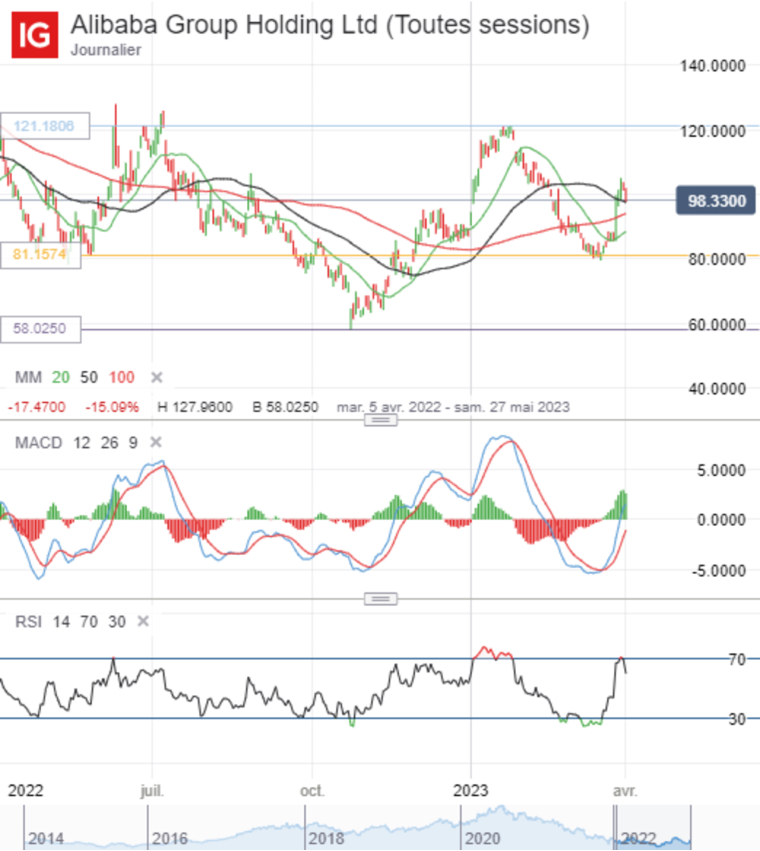
Task: Click the 81.1574 price level label
Action: click(x=41, y=255)
